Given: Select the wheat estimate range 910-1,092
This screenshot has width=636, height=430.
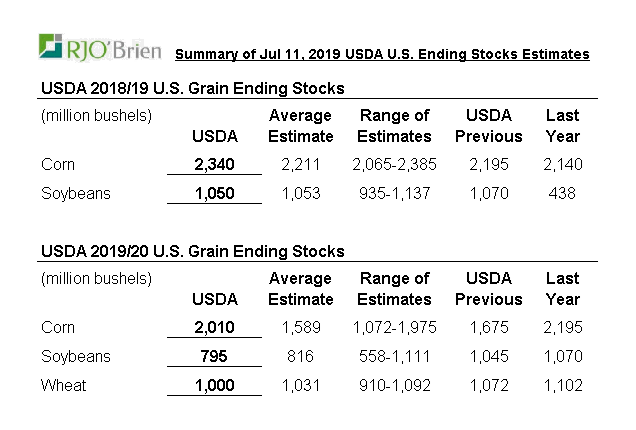Looking at the screenshot, I should (395, 385).
